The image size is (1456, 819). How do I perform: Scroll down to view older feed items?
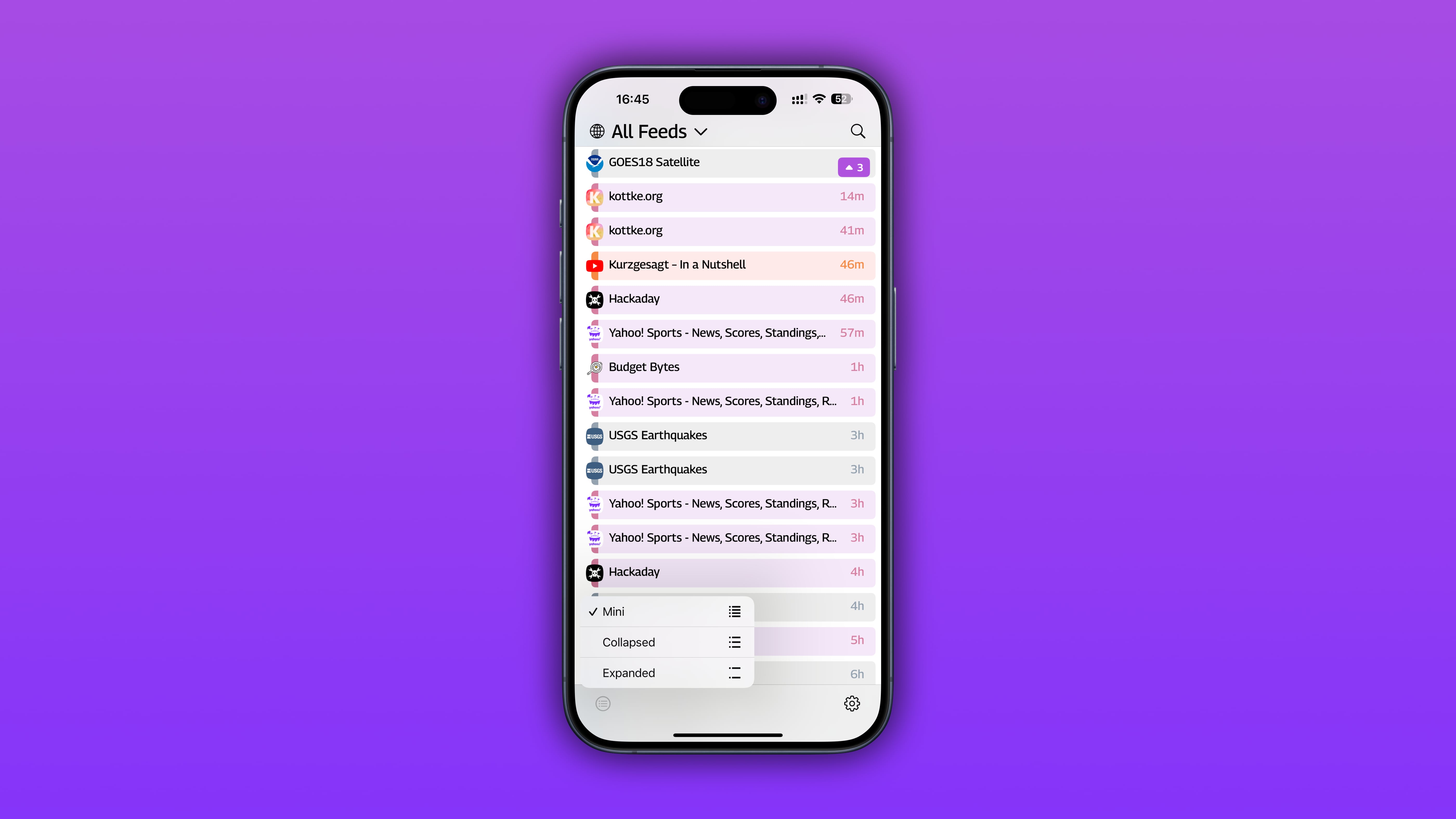(x=728, y=450)
